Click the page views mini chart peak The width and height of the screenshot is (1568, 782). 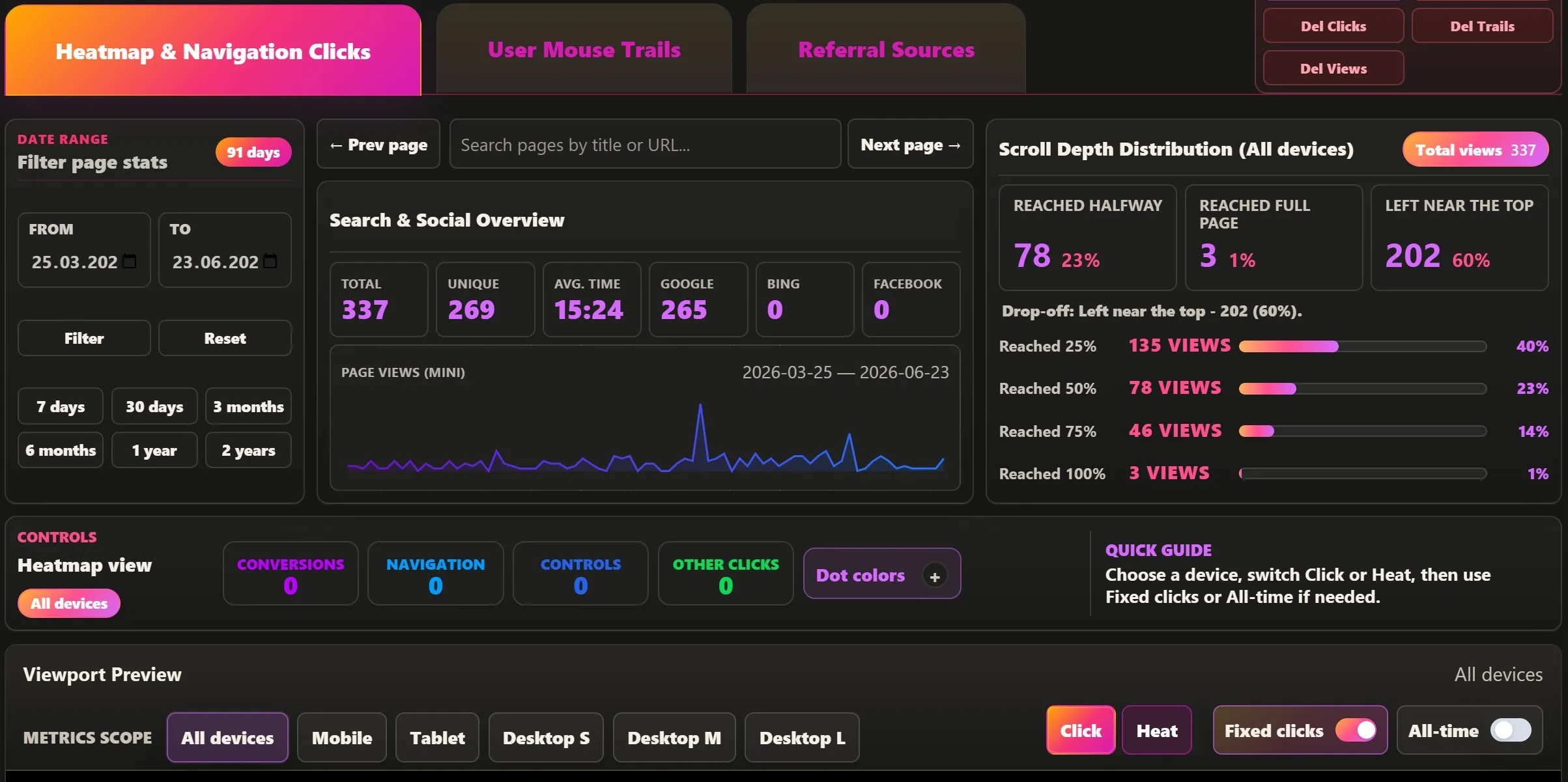(700, 406)
